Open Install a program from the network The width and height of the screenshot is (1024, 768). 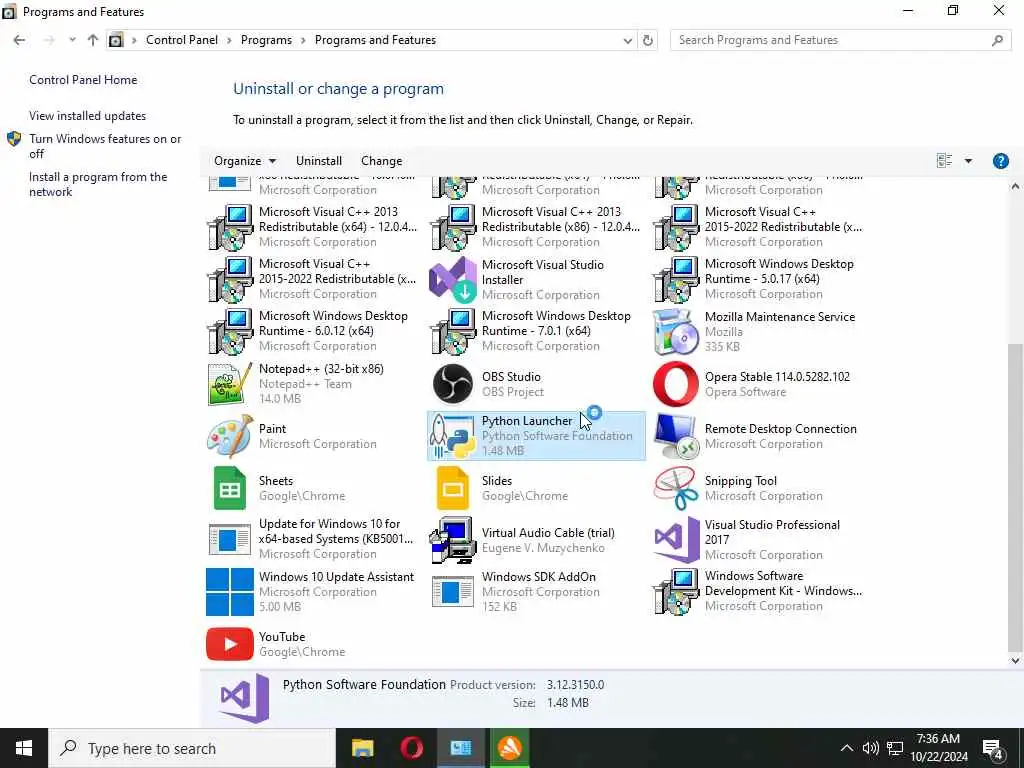point(98,184)
